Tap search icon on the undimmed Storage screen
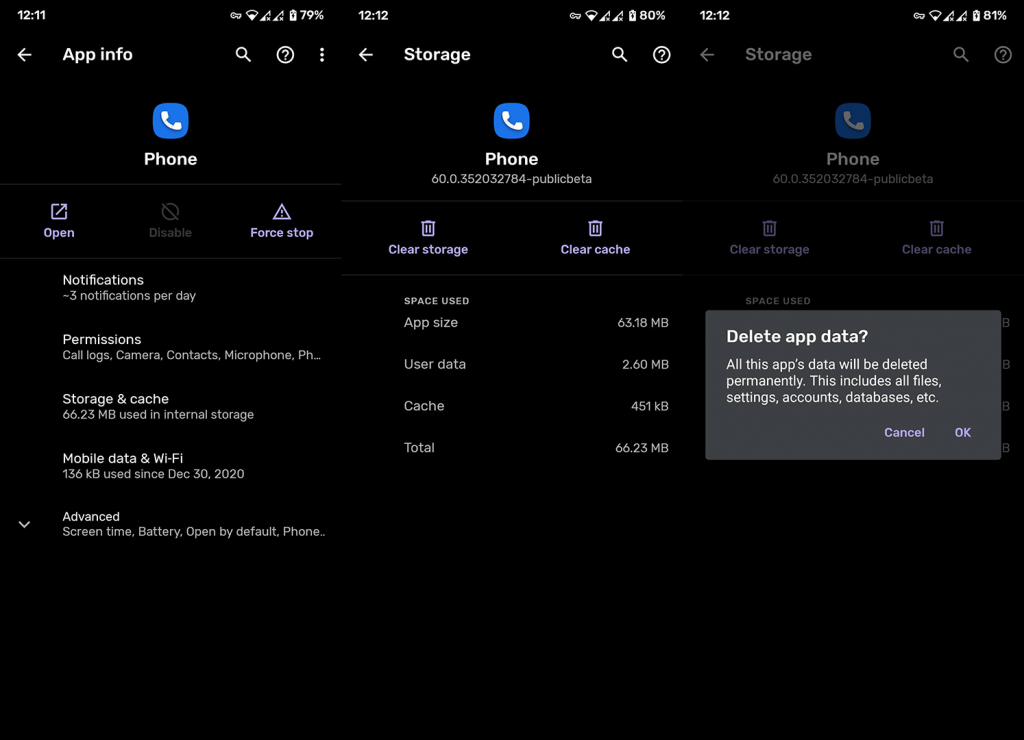Viewport: 1024px width, 740px height. [x=620, y=55]
